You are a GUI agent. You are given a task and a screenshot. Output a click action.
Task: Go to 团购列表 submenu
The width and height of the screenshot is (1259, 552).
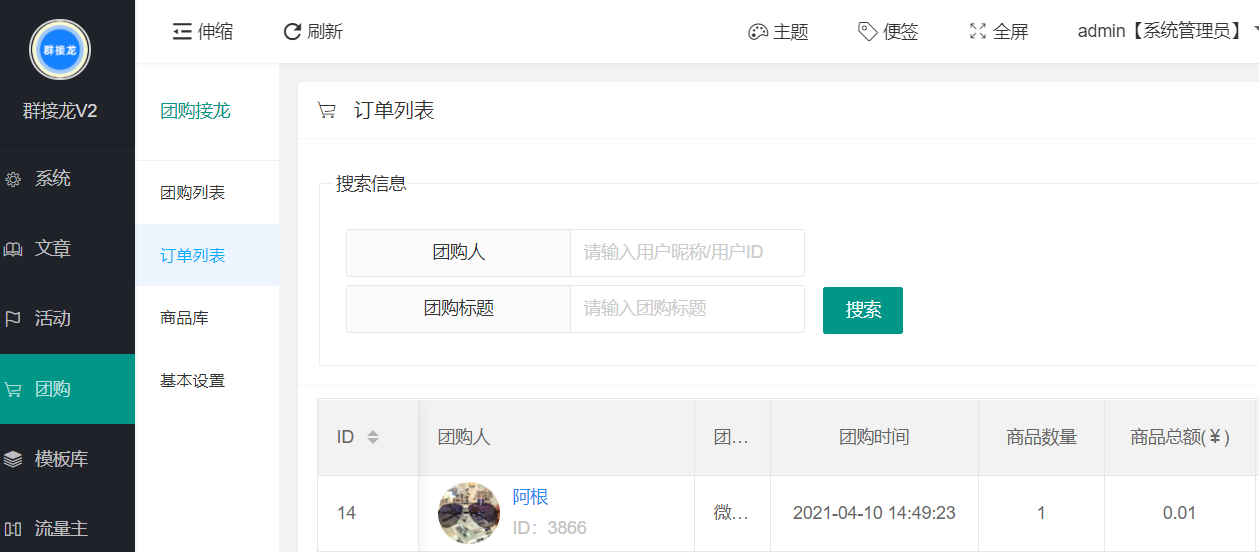coord(207,193)
